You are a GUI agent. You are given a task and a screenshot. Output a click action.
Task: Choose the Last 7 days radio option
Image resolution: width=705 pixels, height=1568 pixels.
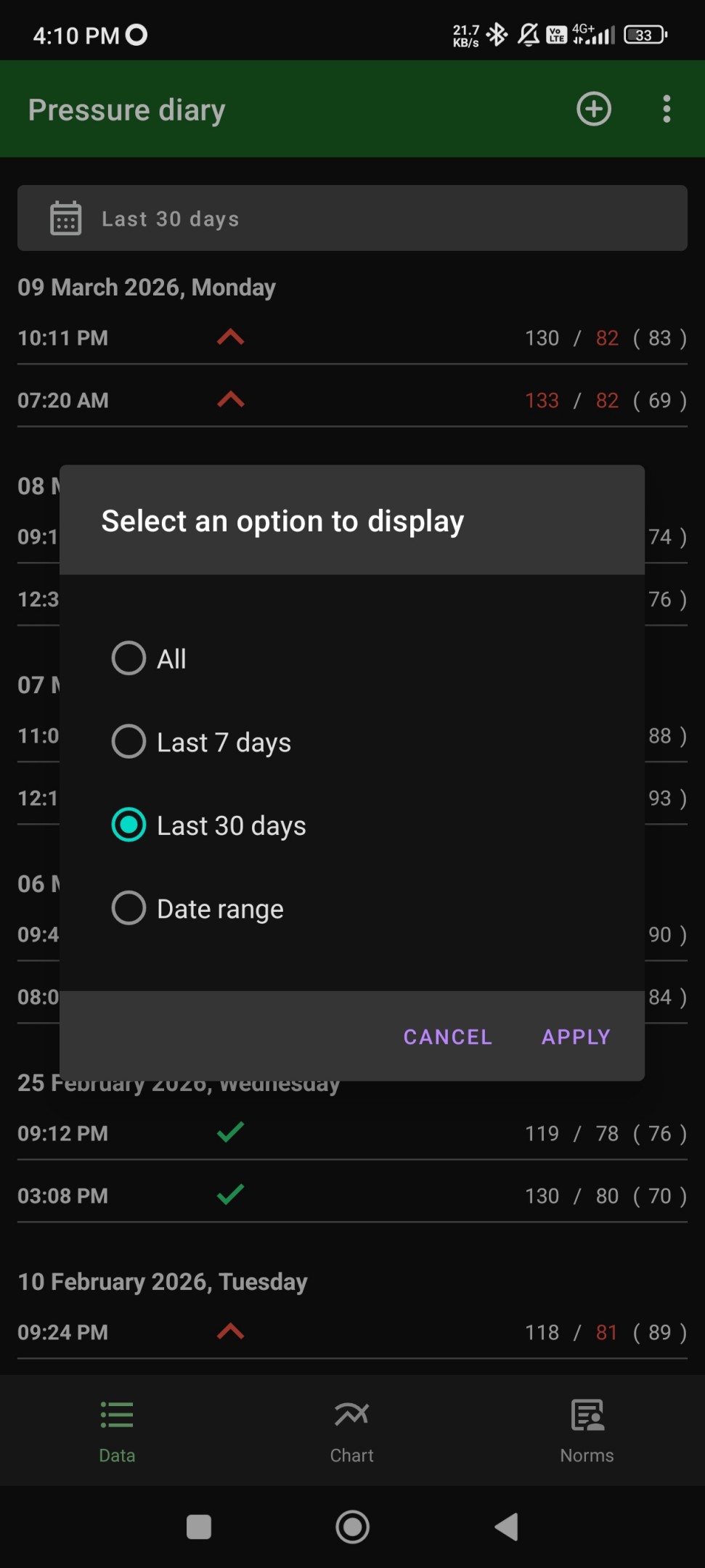click(x=129, y=742)
